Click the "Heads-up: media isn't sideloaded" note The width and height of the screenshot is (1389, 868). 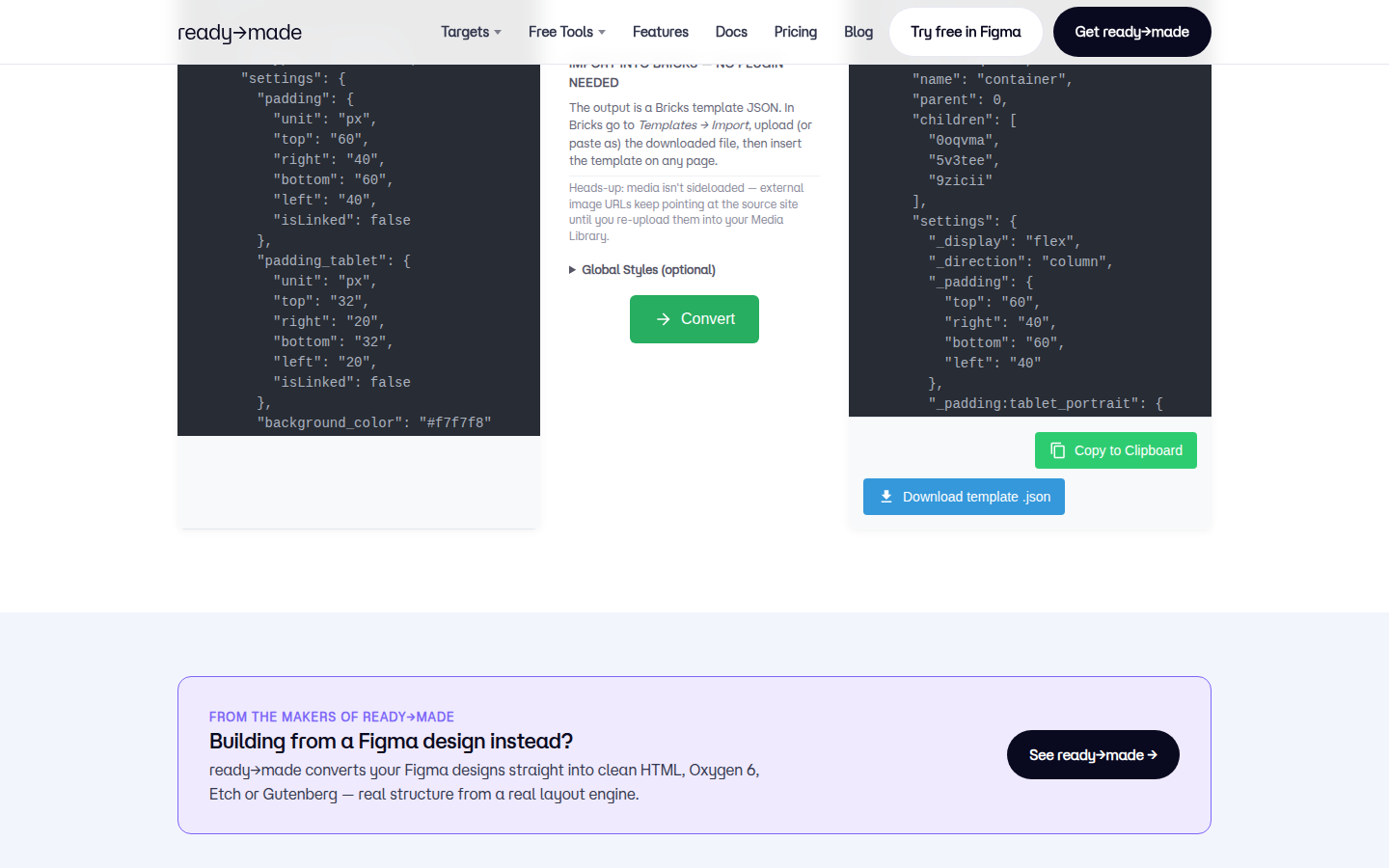(x=686, y=212)
